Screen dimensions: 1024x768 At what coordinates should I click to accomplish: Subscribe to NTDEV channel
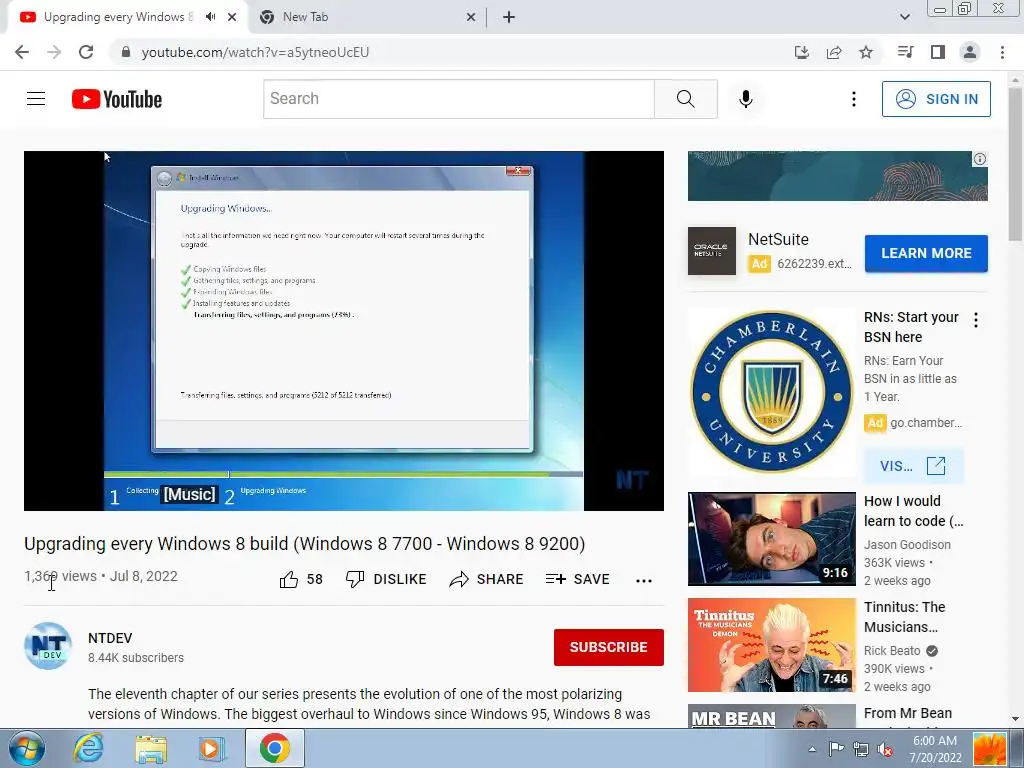pyautogui.click(x=609, y=647)
